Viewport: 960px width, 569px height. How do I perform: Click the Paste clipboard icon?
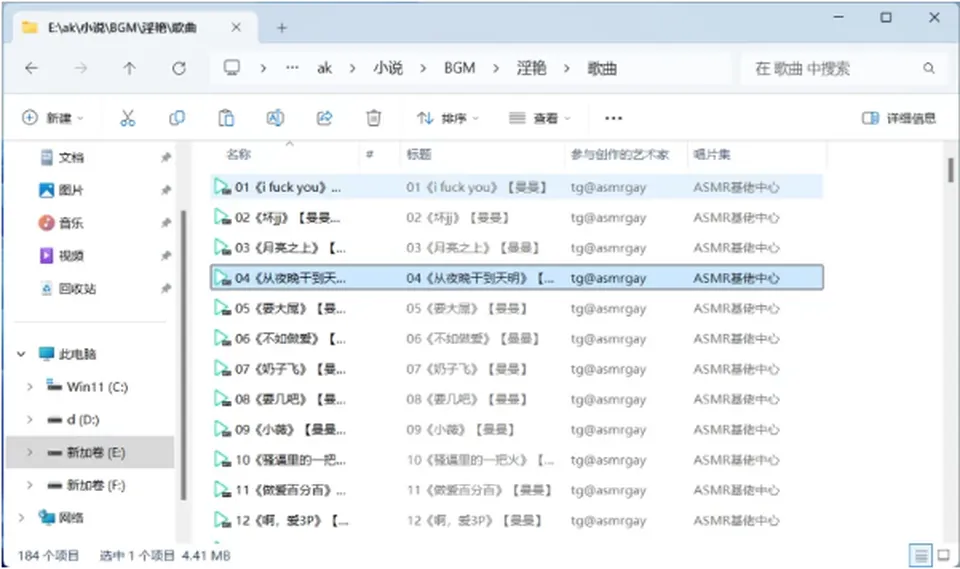click(226, 118)
